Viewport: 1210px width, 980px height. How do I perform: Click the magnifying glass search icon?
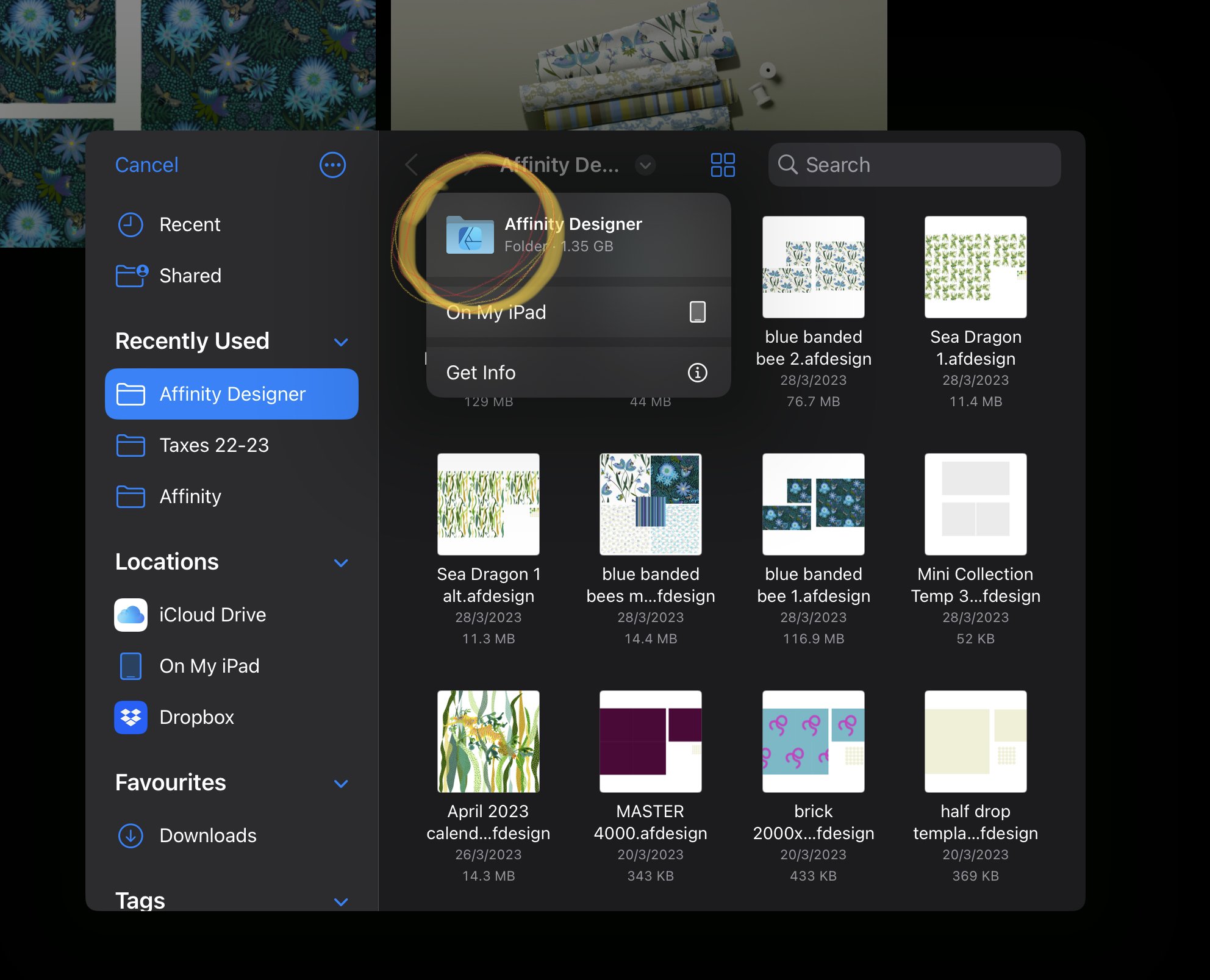pos(788,164)
